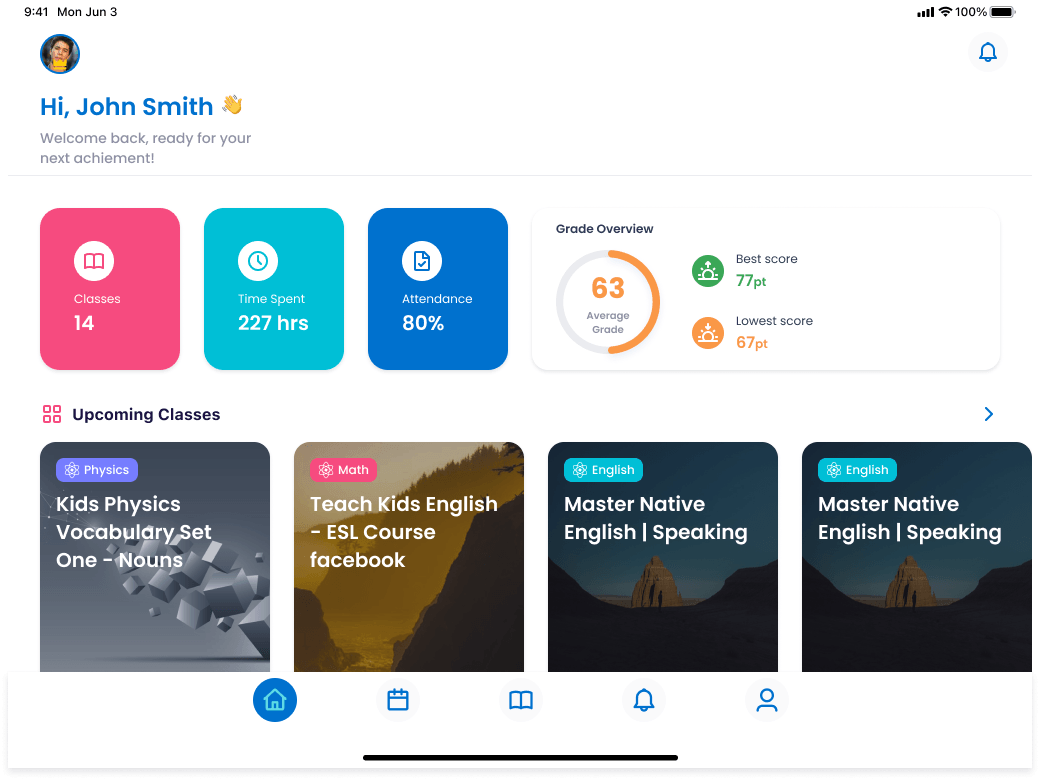The width and height of the screenshot is (1040, 780).
Task: Click the document icon on Attendance card
Action: pyautogui.click(x=422, y=262)
